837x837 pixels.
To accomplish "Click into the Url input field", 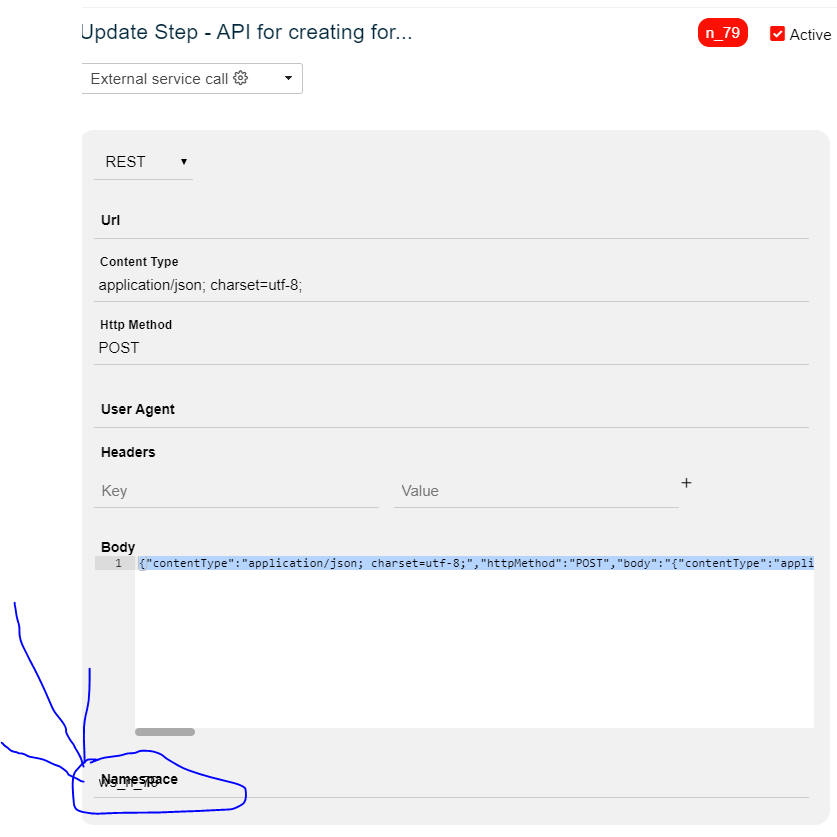I will (x=452, y=220).
